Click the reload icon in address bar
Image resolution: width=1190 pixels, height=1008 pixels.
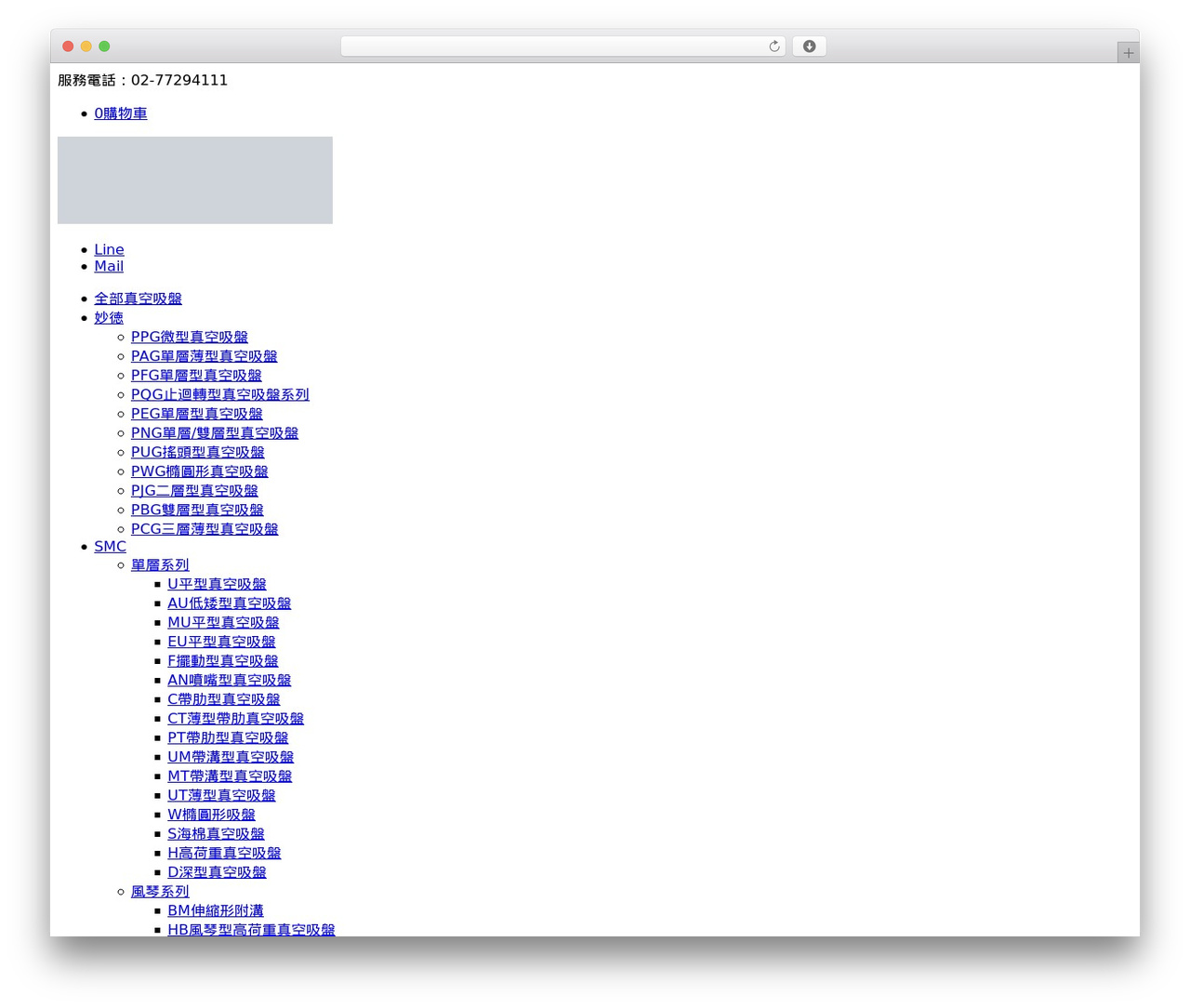click(x=773, y=46)
